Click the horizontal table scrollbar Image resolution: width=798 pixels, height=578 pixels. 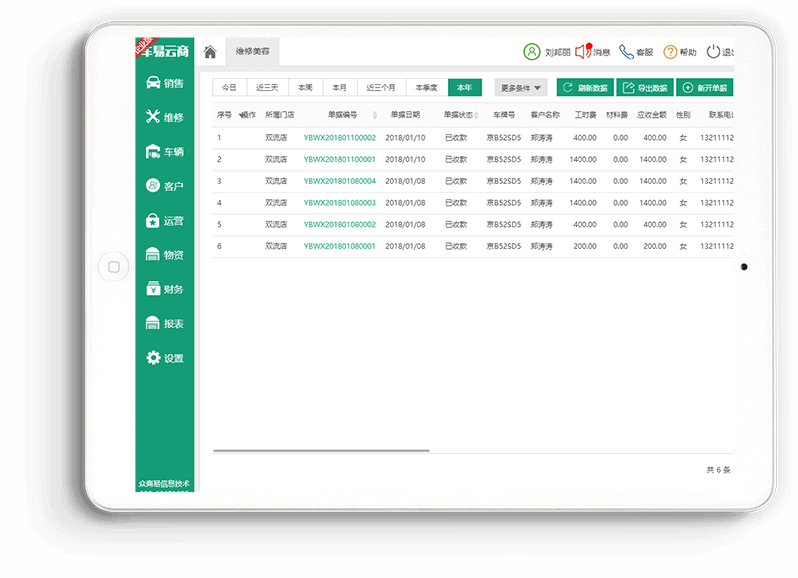[x=320, y=451]
